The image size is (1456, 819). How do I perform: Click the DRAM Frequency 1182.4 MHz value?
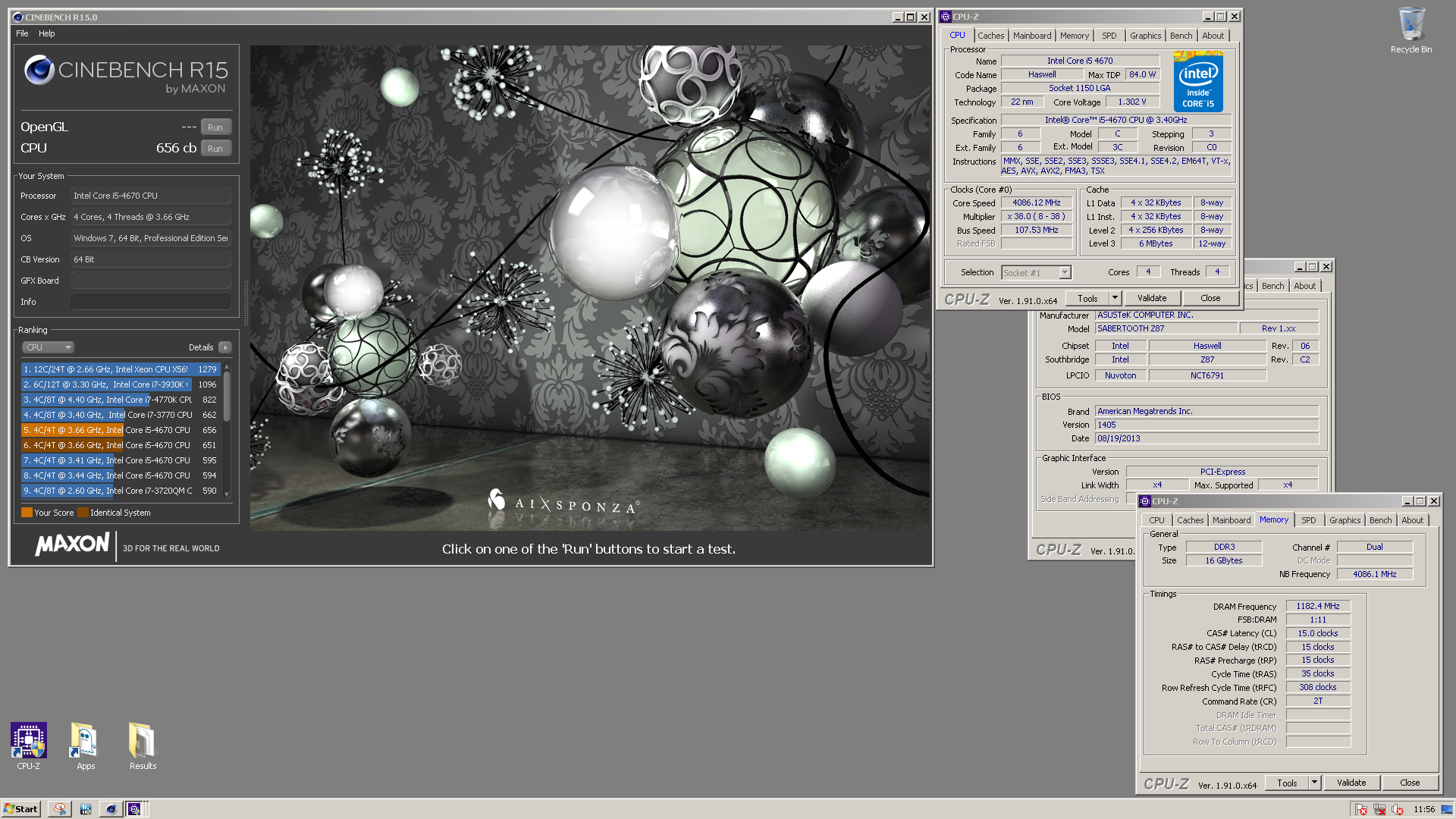coord(1318,606)
